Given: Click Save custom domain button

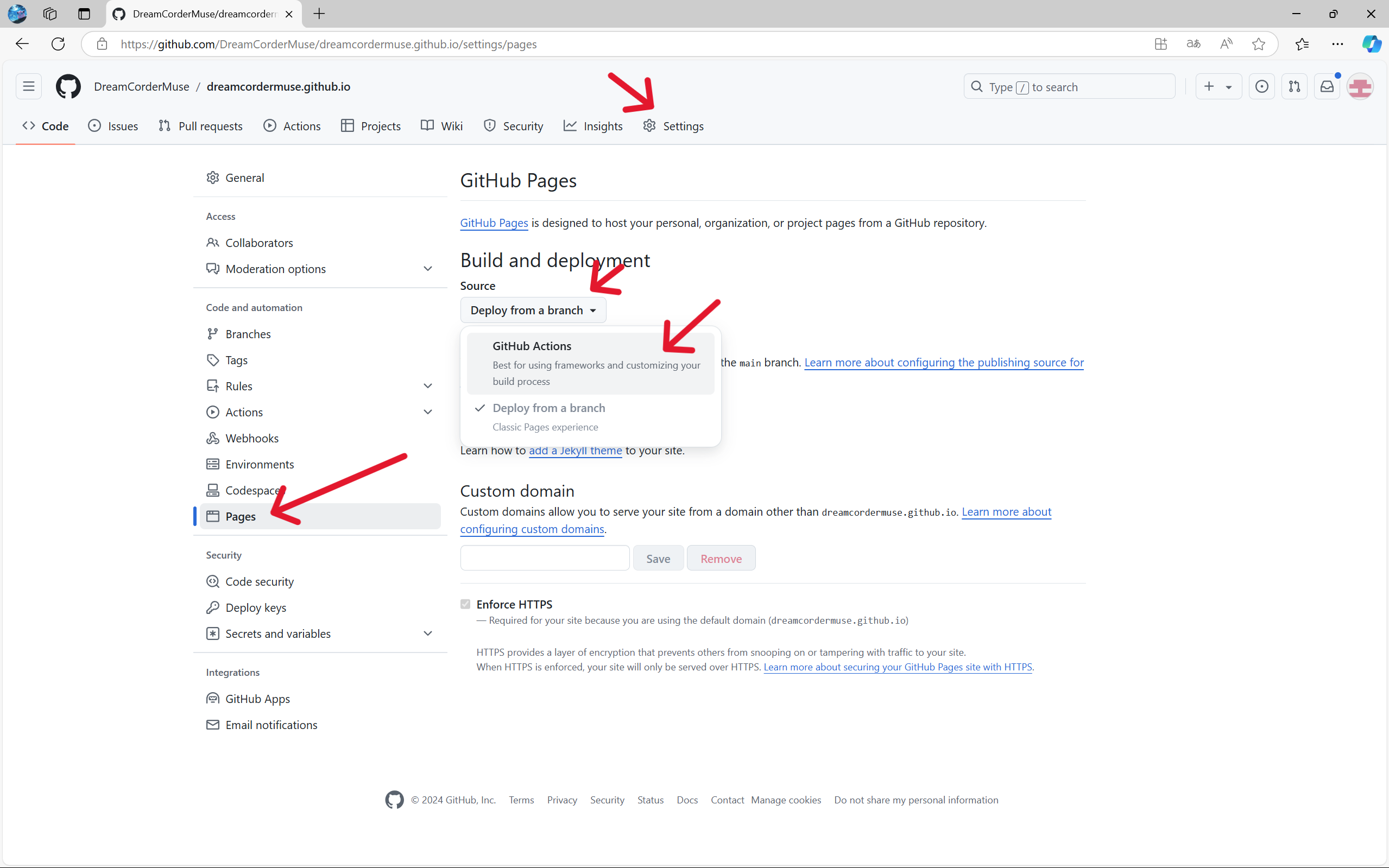Looking at the screenshot, I should [658, 558].
